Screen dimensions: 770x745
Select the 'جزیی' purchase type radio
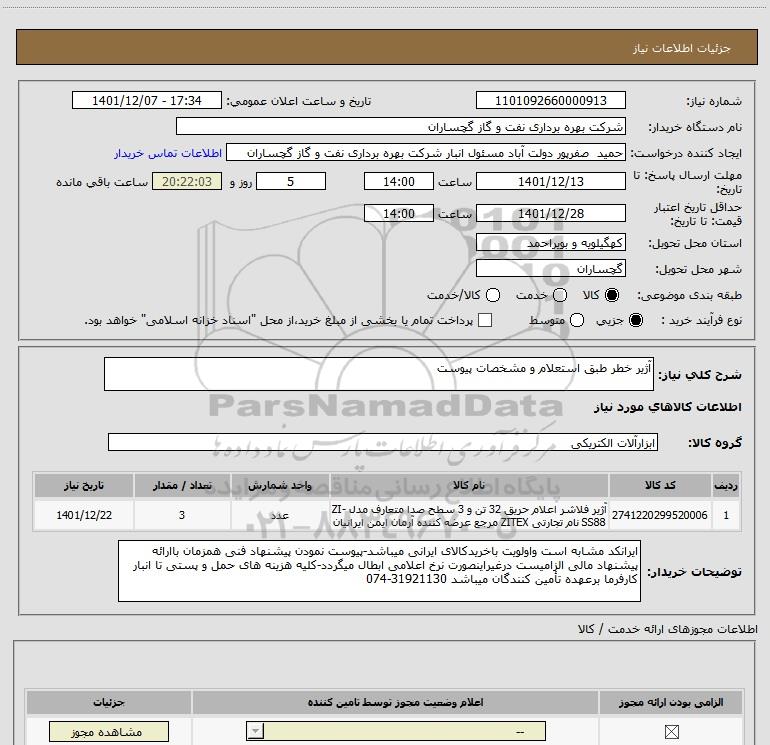tap(636, 320)
